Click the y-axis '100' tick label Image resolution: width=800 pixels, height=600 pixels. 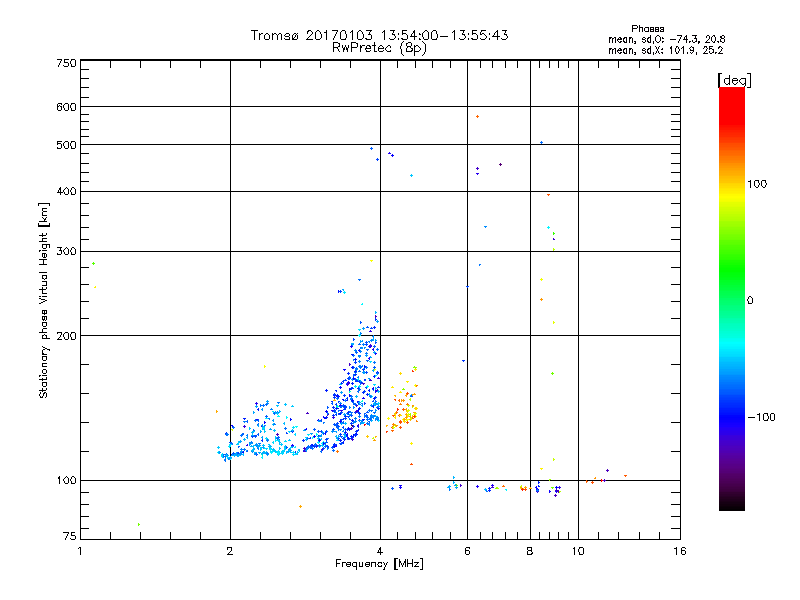pos(67,481)
